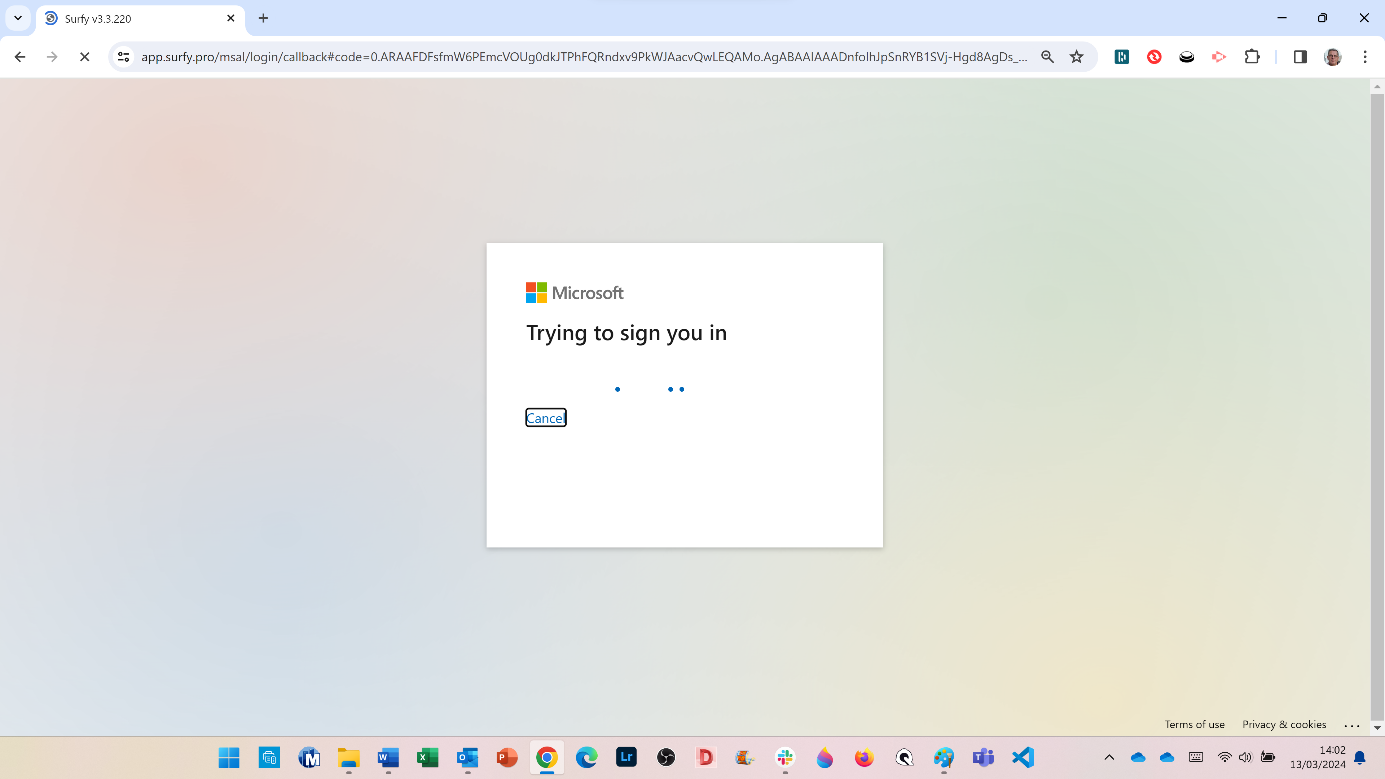The width and height of the screenshot is (1385, 779).
Task: Open the blue app next to Start
Action: coord(269,757)
